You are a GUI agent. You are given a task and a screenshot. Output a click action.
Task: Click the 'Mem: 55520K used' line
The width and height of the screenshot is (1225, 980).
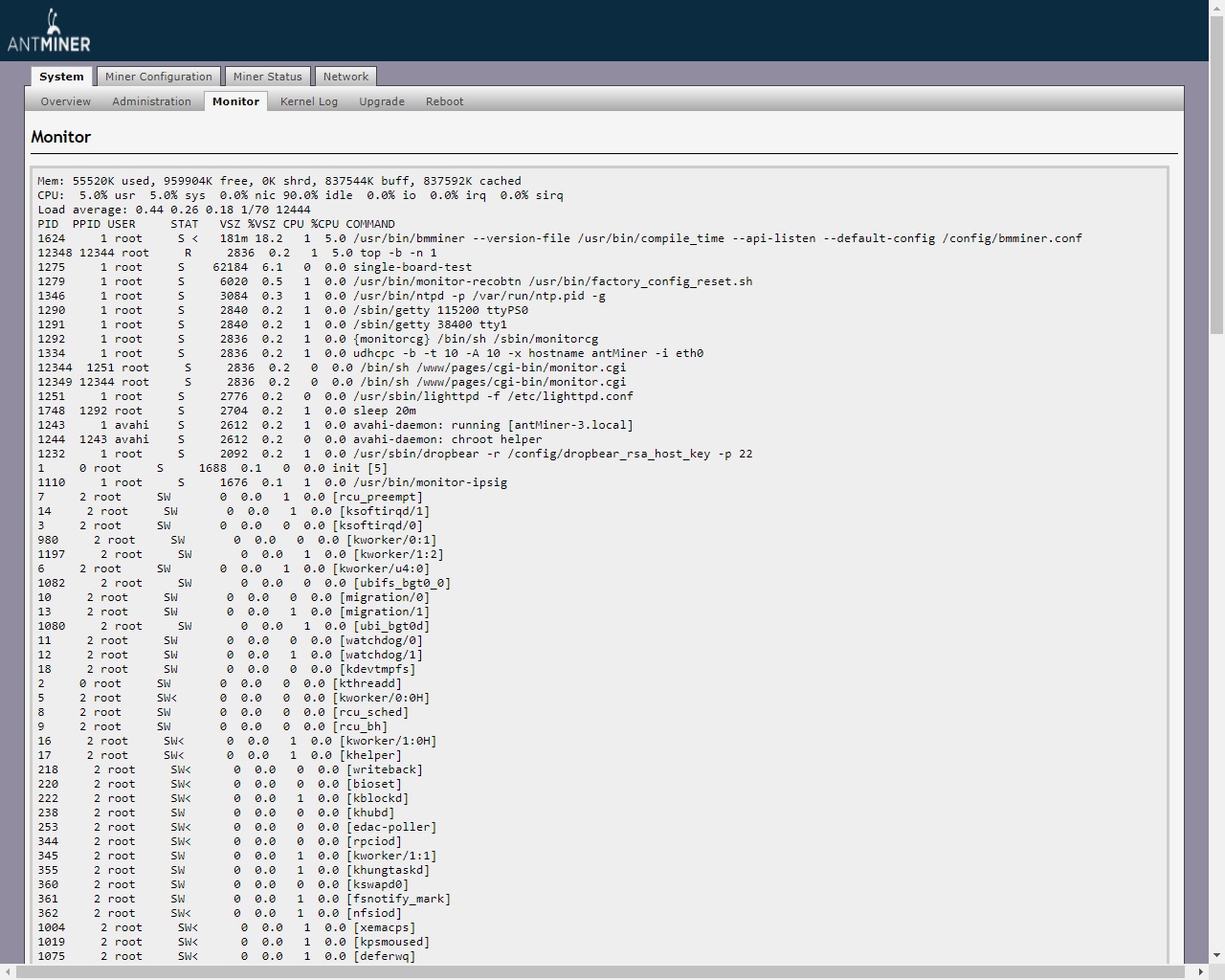coord(279,181)
